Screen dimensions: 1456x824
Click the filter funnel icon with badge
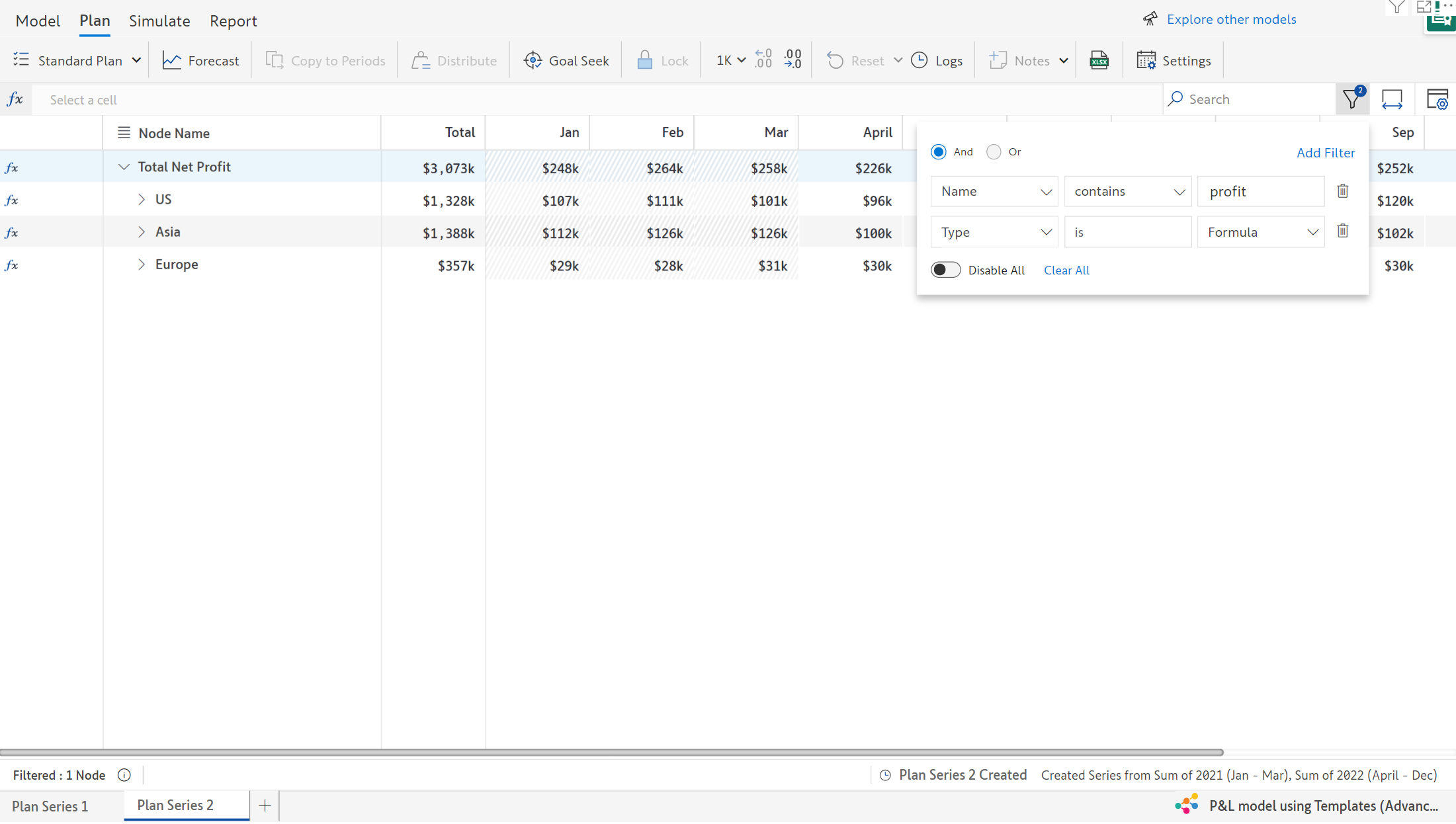(x=1351, y=99)
